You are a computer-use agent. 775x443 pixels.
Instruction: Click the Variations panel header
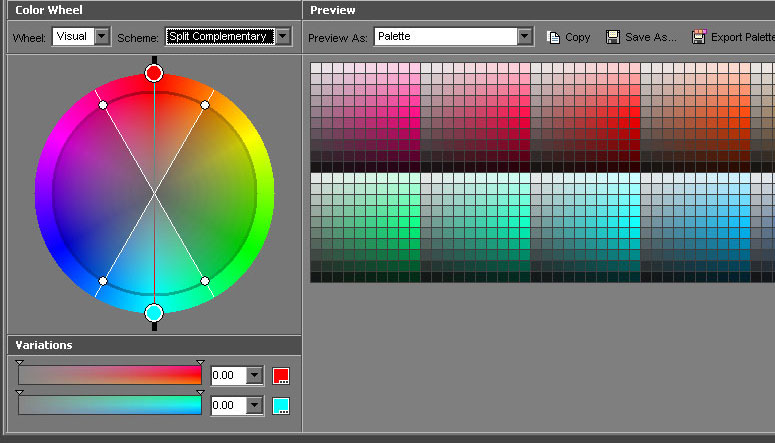pos(154,345)
